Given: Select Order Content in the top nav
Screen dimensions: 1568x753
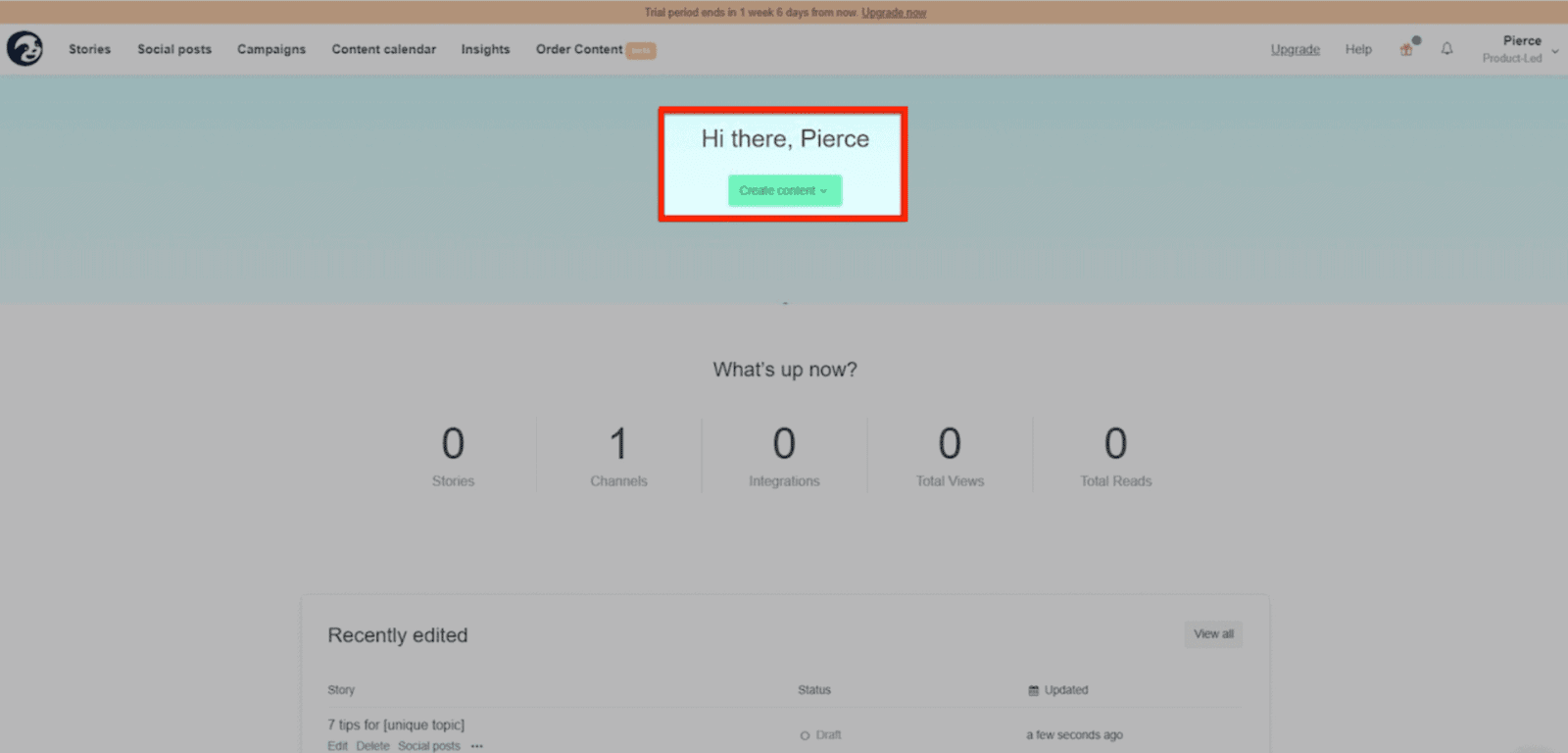Looking at the screenshot, I should (x=579, y=49).
